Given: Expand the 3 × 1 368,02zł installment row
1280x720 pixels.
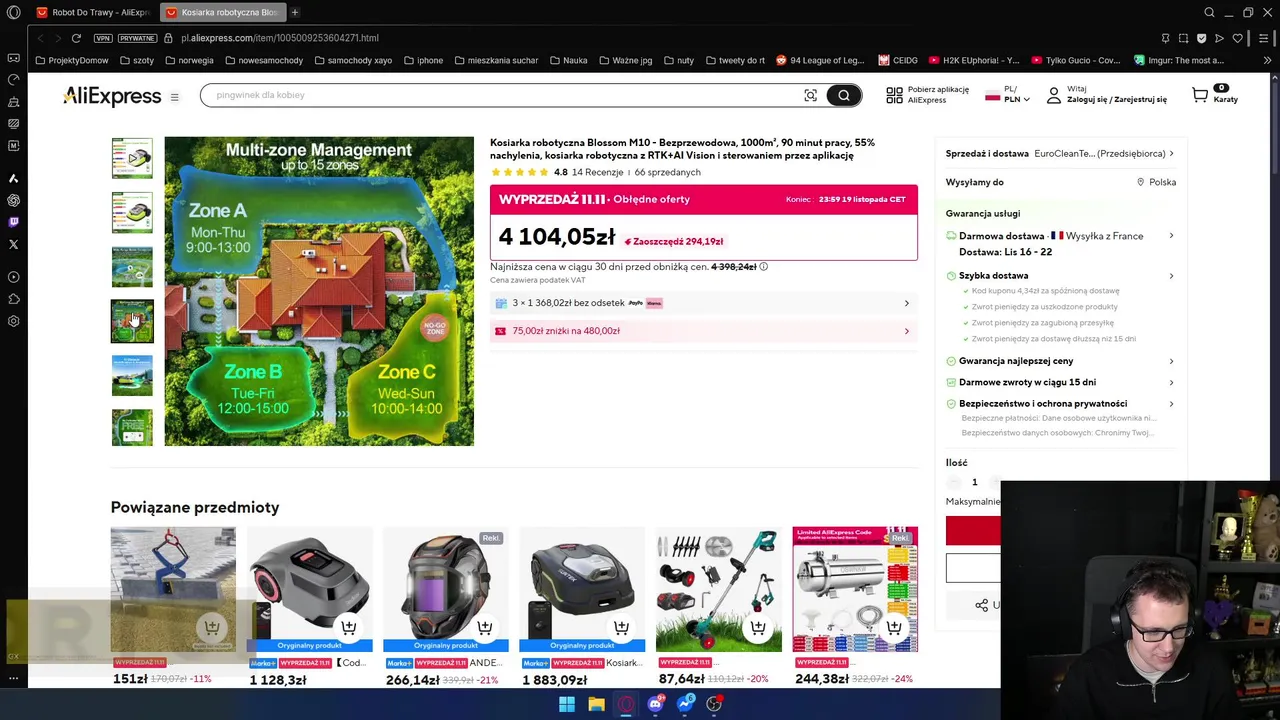Looking at the screenshot, I should click(x=703, y=303).
